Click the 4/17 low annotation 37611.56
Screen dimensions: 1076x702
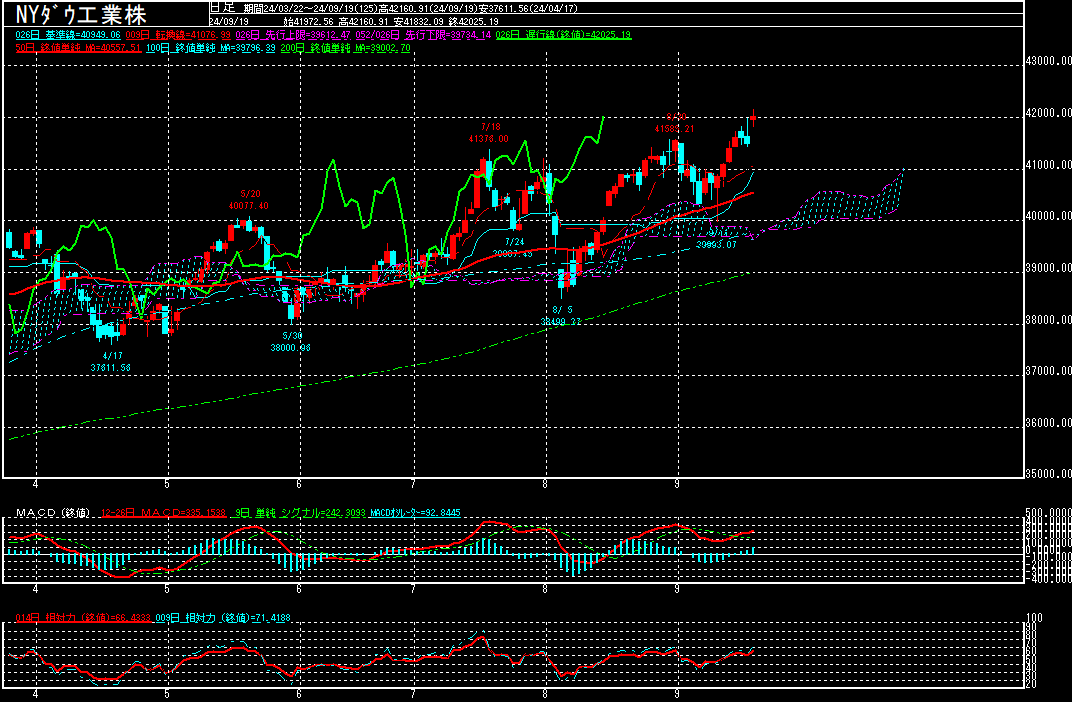click(x=110, y=368)
